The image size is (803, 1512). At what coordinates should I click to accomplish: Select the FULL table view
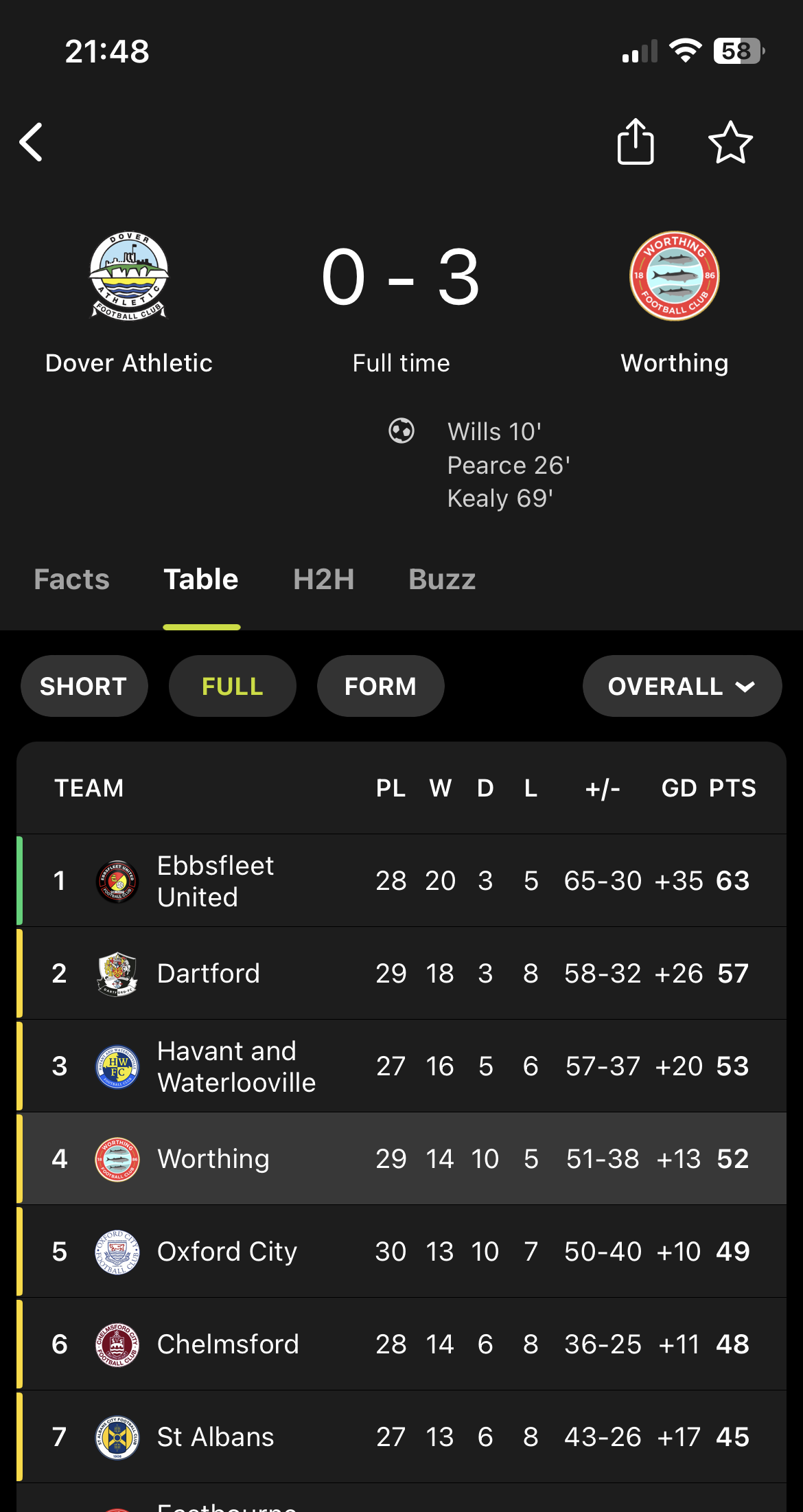click(232, 686)
